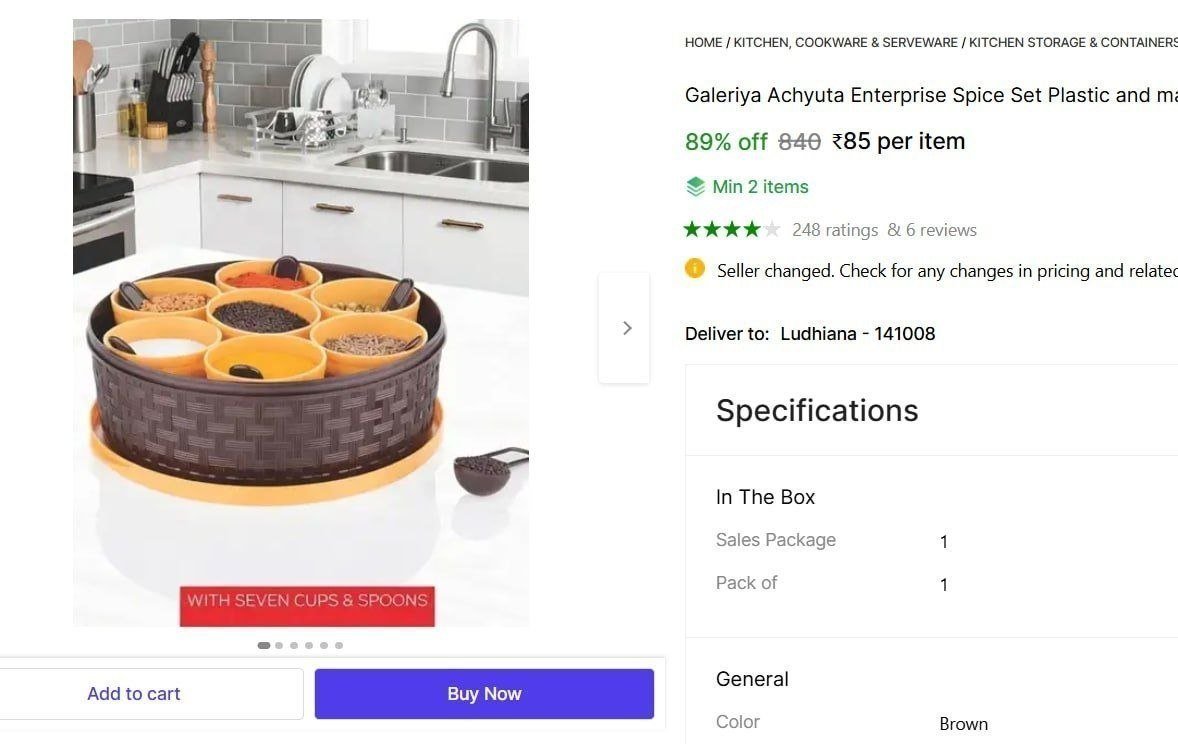Go to Kitchen, Cookware & Serveware category
The image size is (1178, 744).
click(845, 43)
